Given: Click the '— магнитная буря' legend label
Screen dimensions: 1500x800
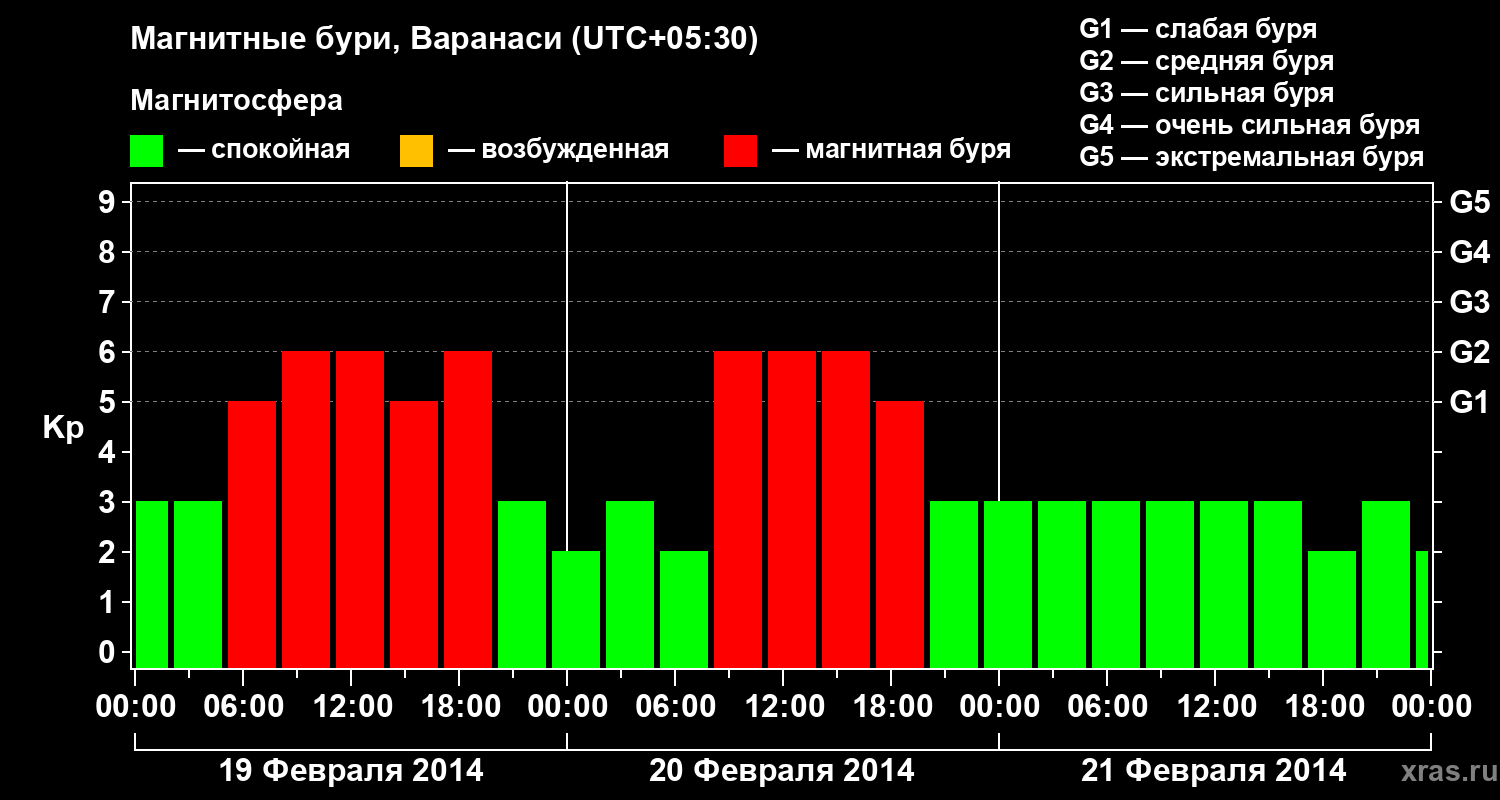Looking at the screenshot, I should [891, 151].
